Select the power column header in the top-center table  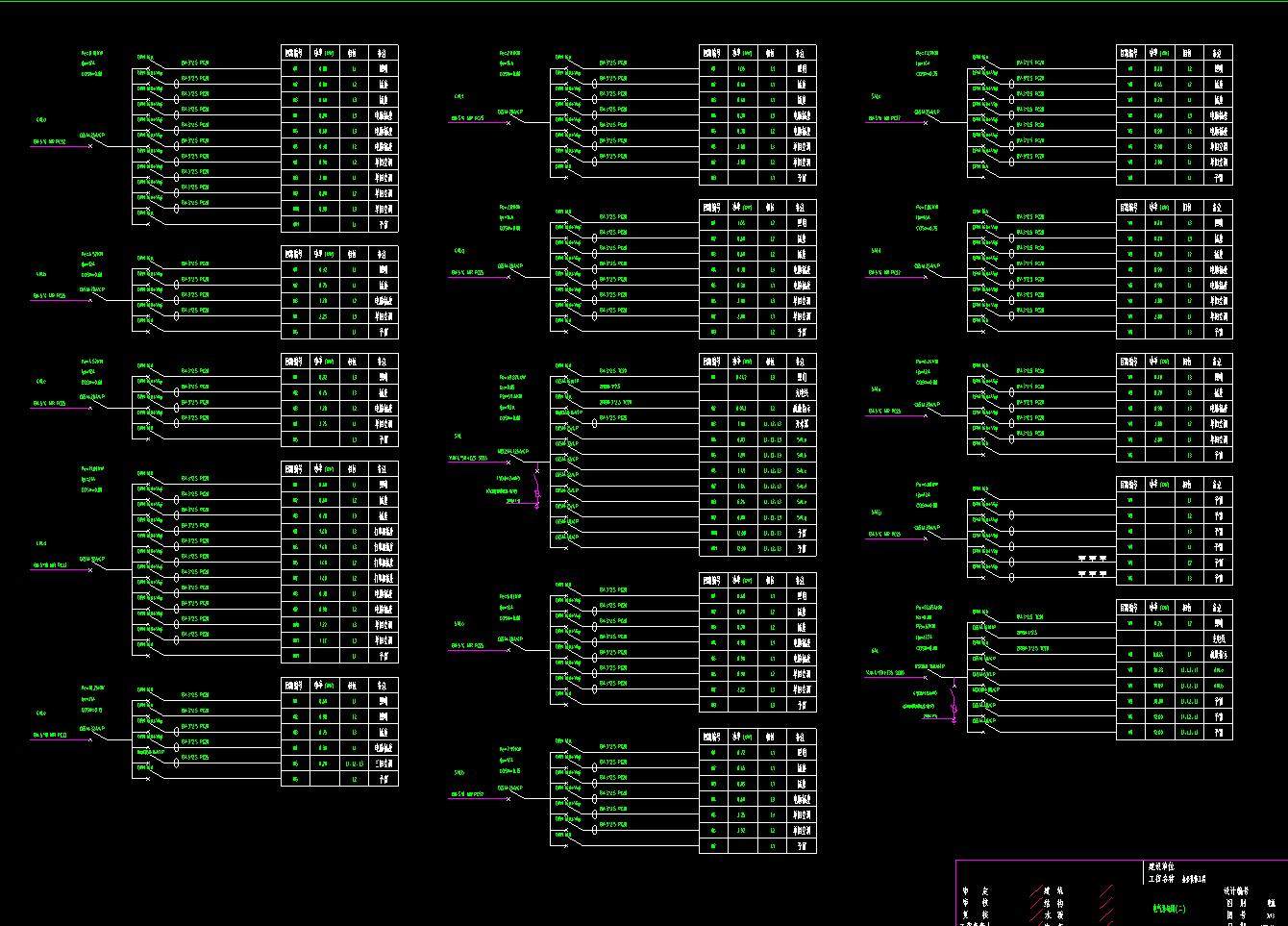740,54
